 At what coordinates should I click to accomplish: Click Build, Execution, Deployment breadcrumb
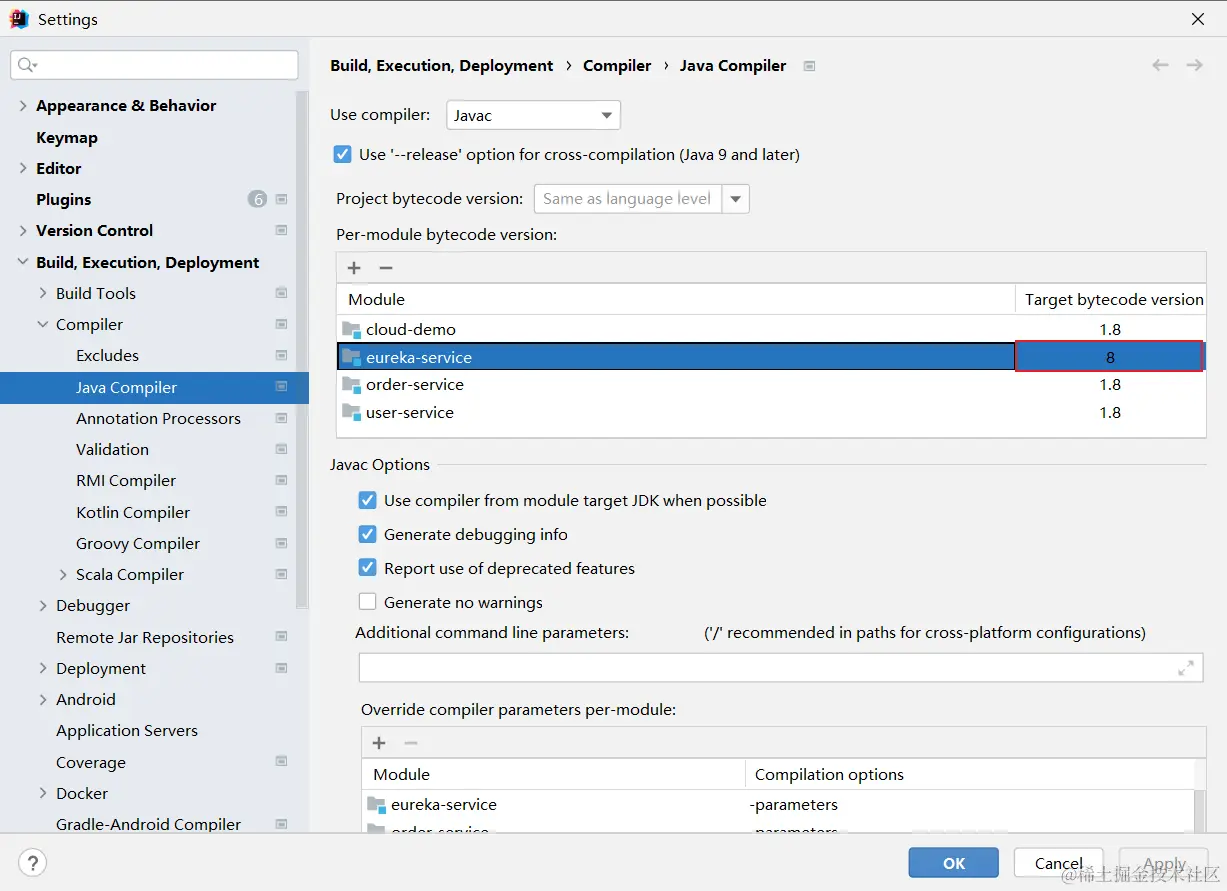click(x=442, y=65)
